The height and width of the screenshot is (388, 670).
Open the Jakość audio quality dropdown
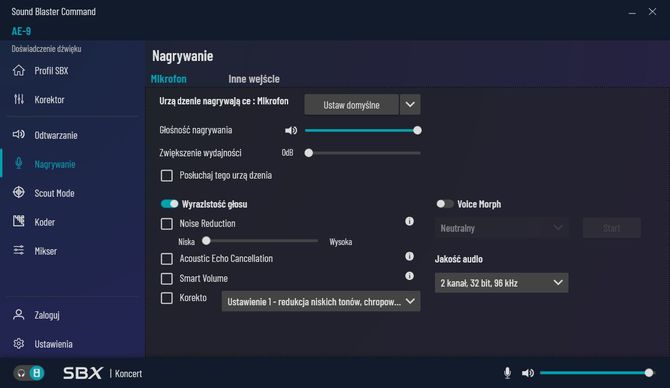pos(502,283)
